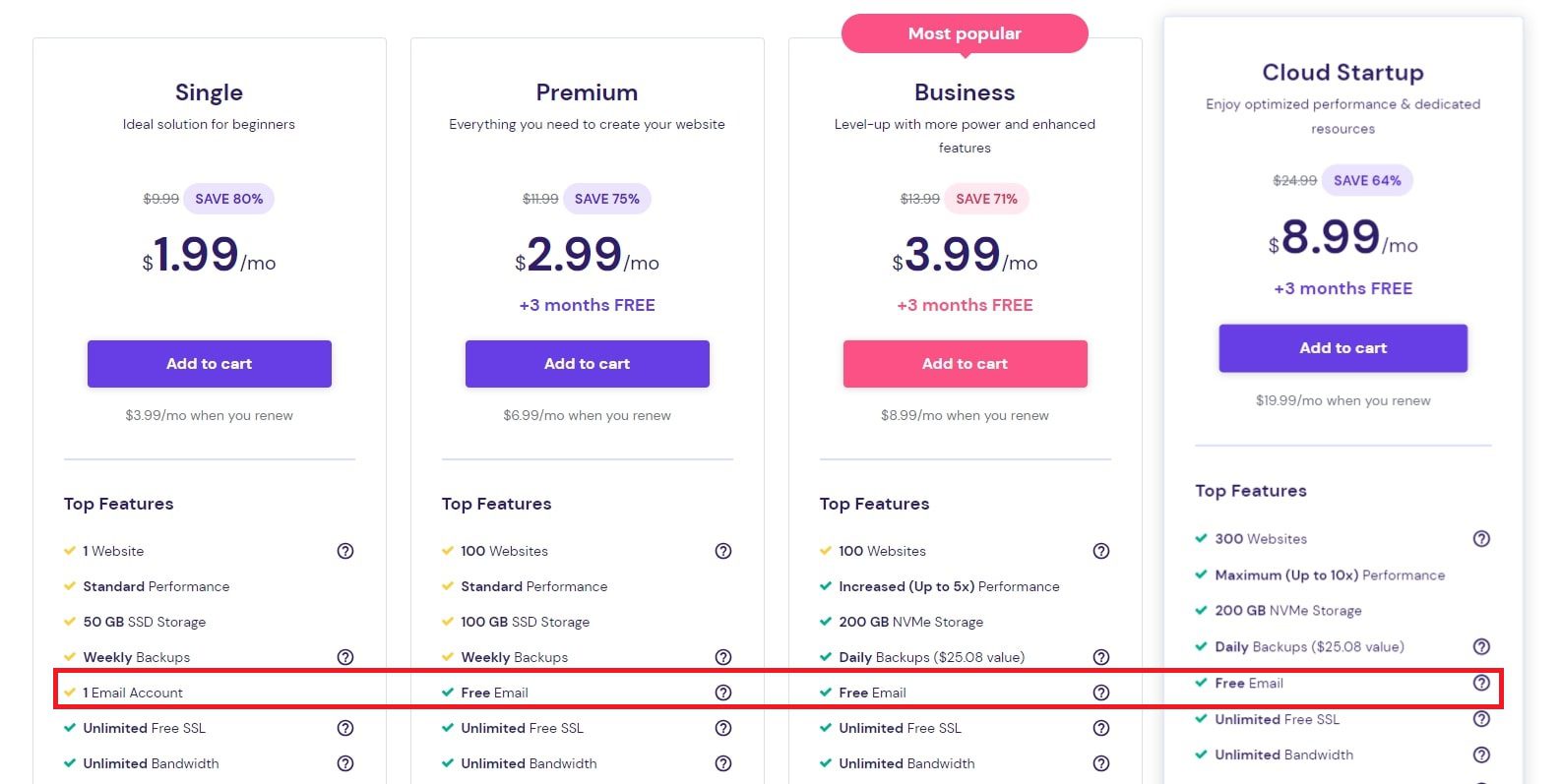Click help icon beside Unlimited Free SSL in Business

(x=1101, y=728)
